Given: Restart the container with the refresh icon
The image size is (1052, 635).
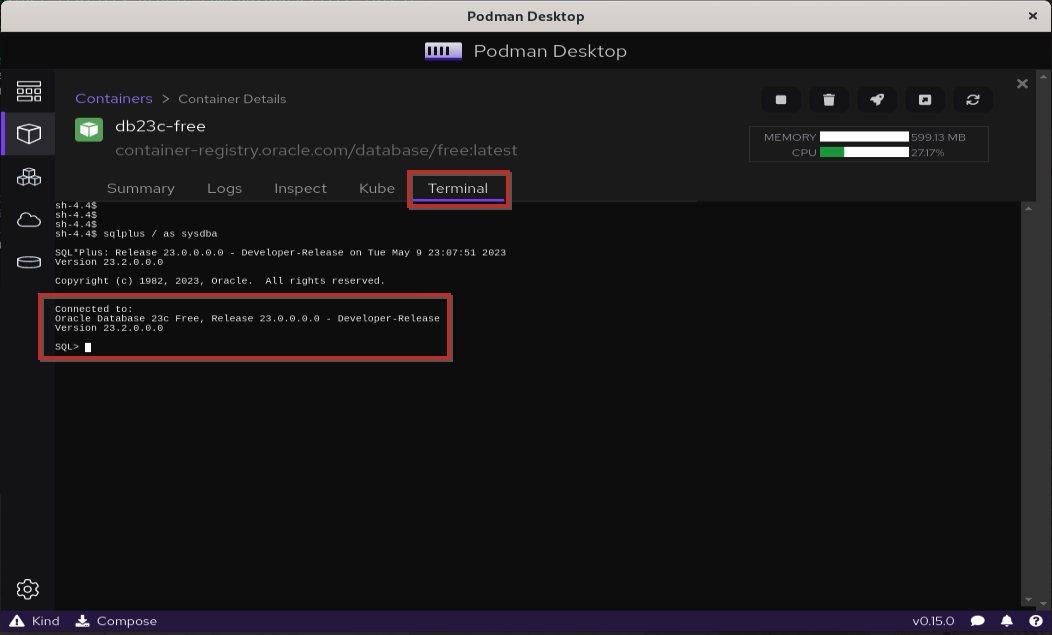Looking at the screenshot, I should point(972,99).
